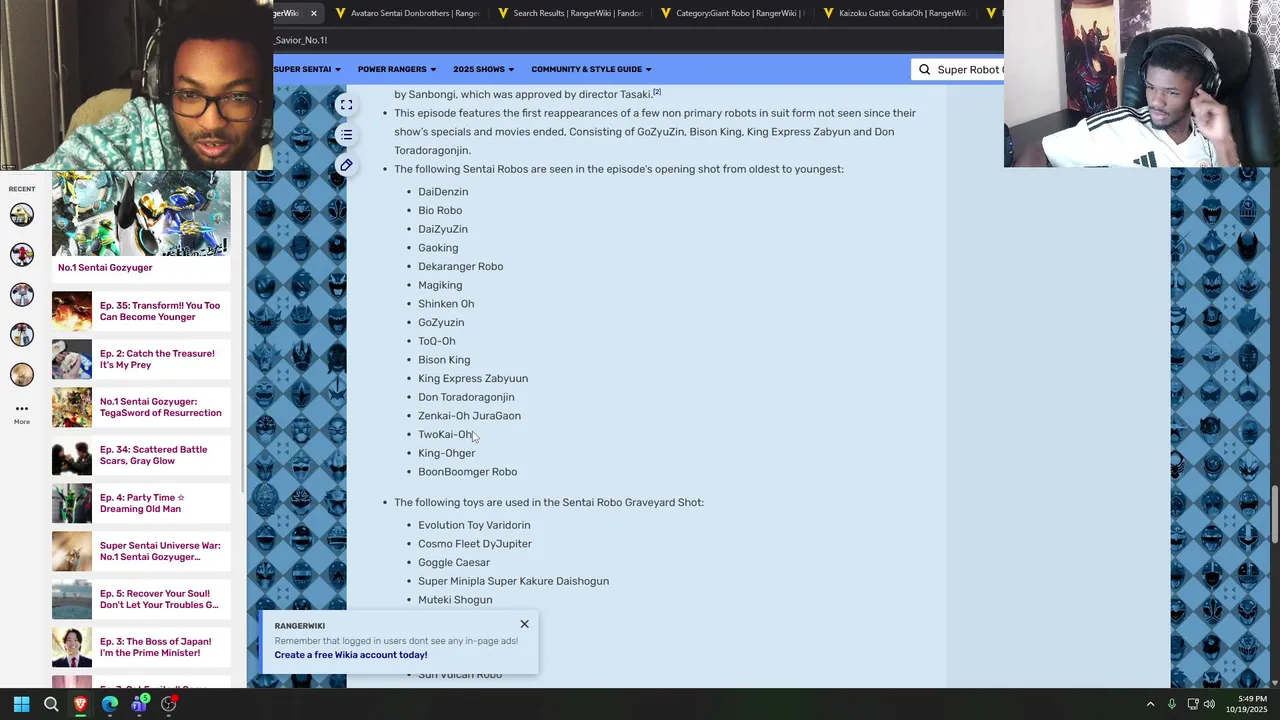Open Ep. 3: The Boss of Japan! link
This screenshot has width=1280, height=720.
(156, 647)
